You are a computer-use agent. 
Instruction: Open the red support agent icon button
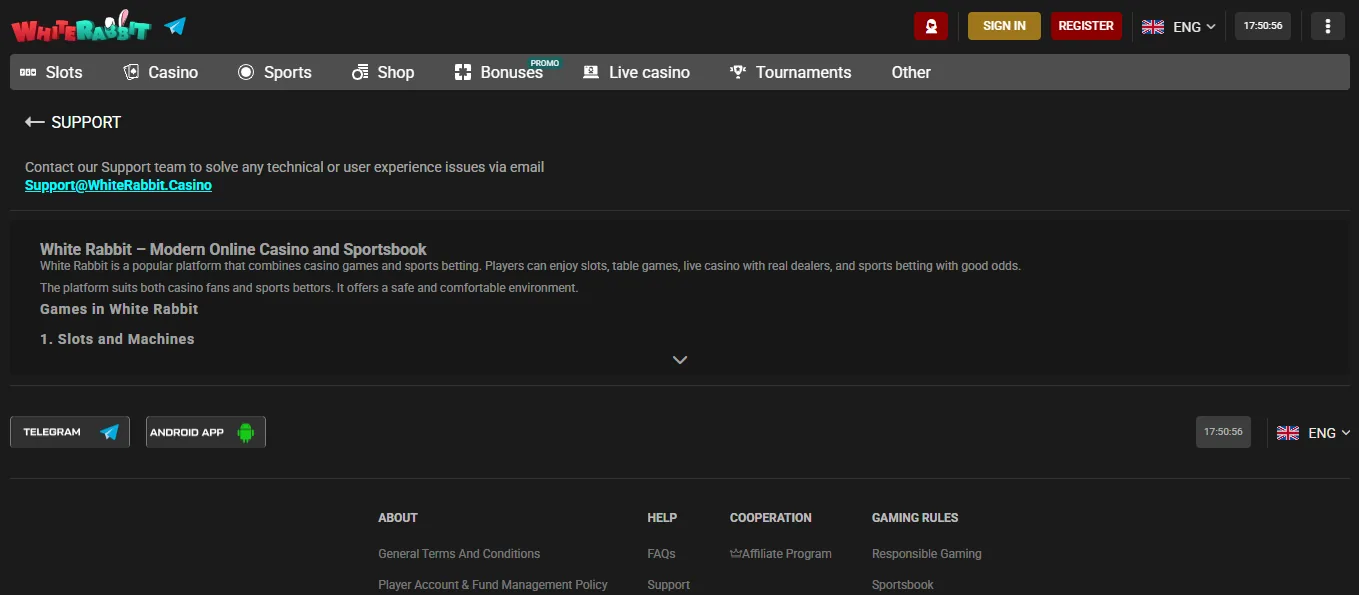pyautogui.click(x=931, y=26)
